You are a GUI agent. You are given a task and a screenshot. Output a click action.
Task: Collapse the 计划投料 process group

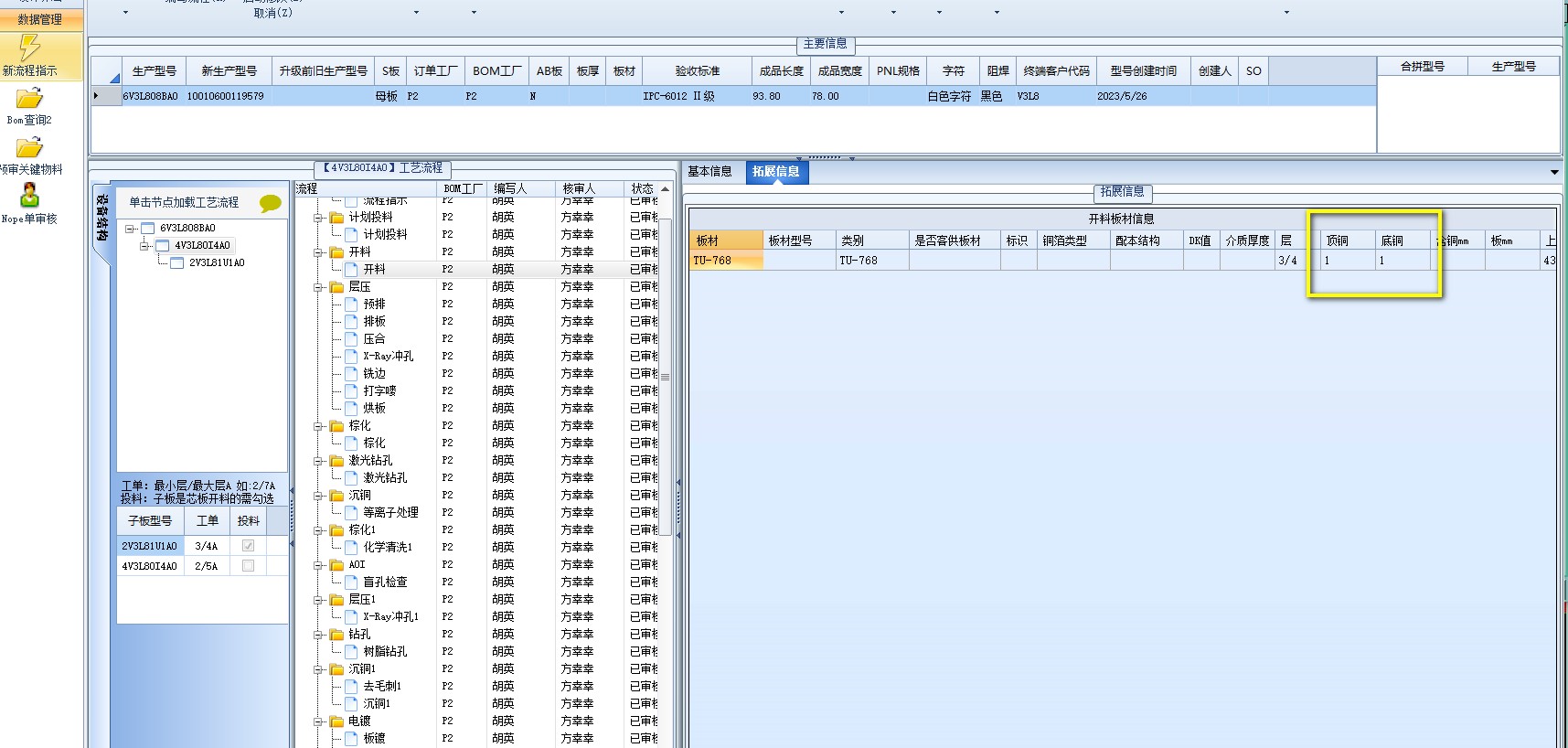318,219
